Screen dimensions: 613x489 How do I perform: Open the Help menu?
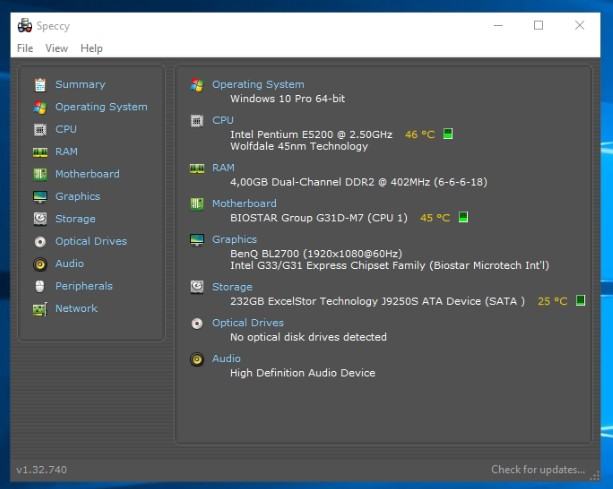click(x=92, y=48)
